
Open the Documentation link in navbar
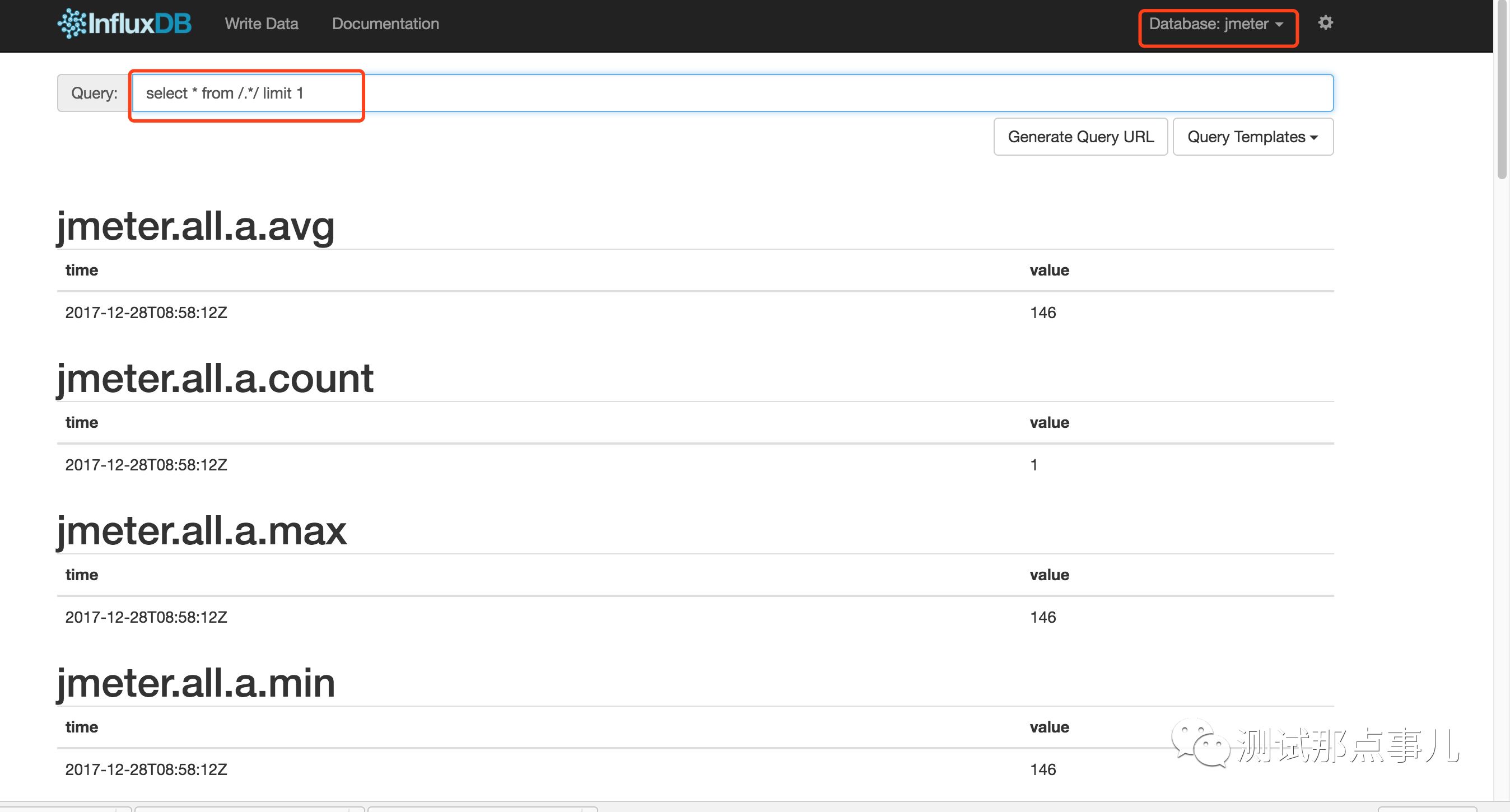tap(385, 24)
